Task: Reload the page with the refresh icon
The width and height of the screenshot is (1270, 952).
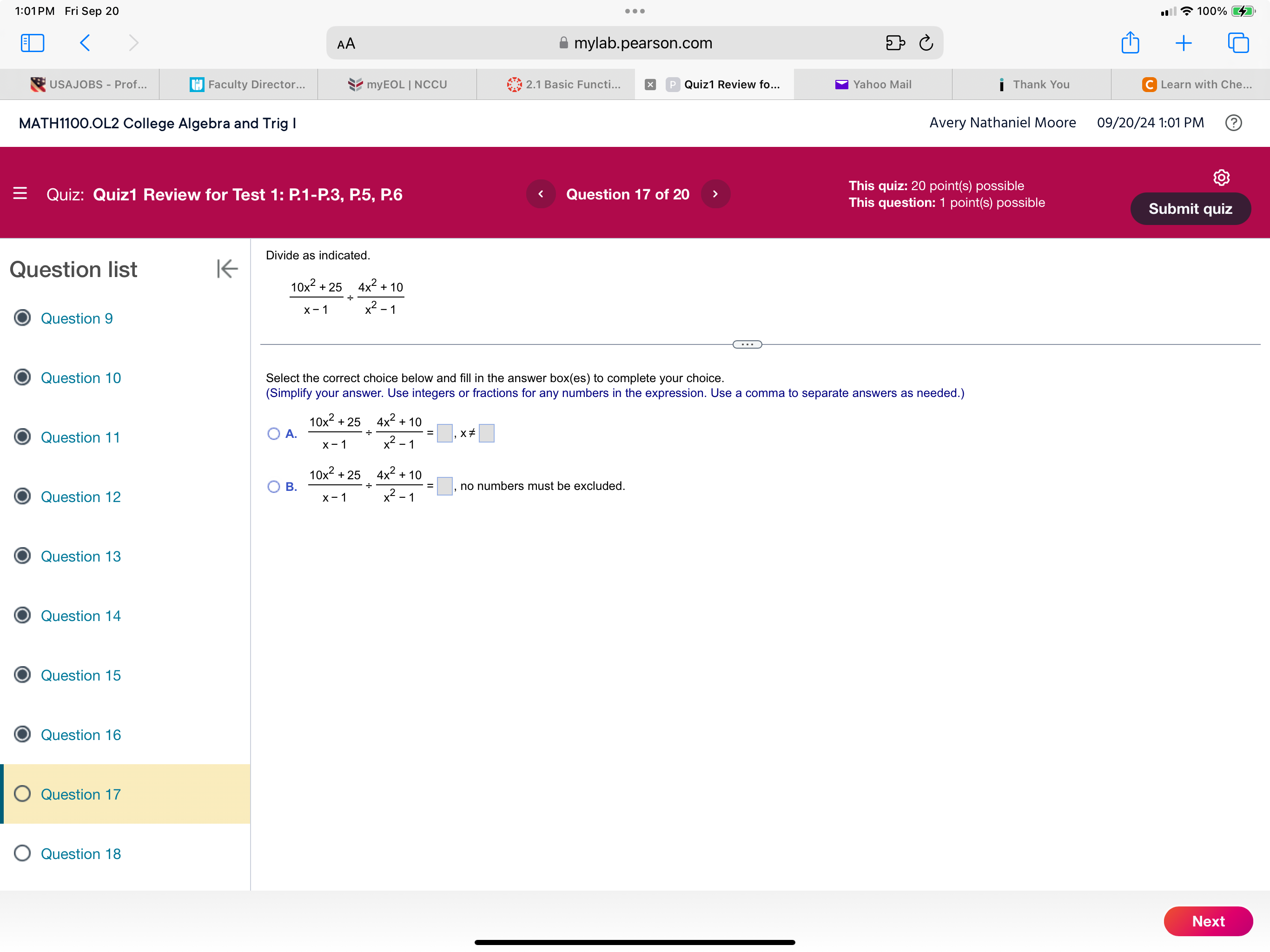Action: [x=926, y=42]
